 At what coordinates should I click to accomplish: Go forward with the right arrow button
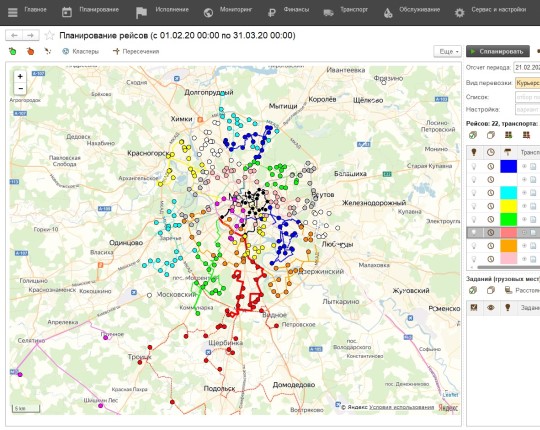click(31, 35)
